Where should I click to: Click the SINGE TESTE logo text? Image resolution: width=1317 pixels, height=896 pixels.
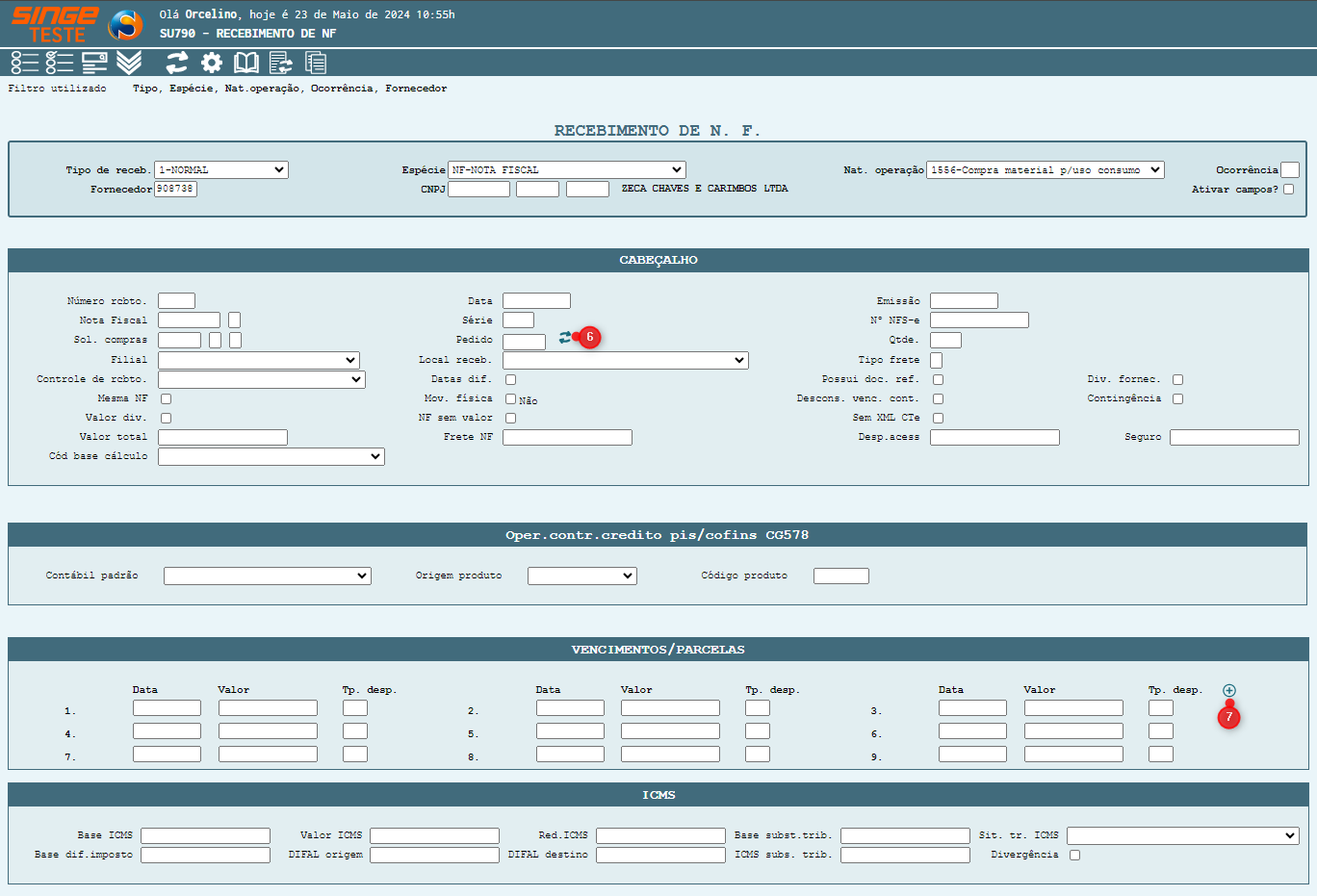coord(55,24)
